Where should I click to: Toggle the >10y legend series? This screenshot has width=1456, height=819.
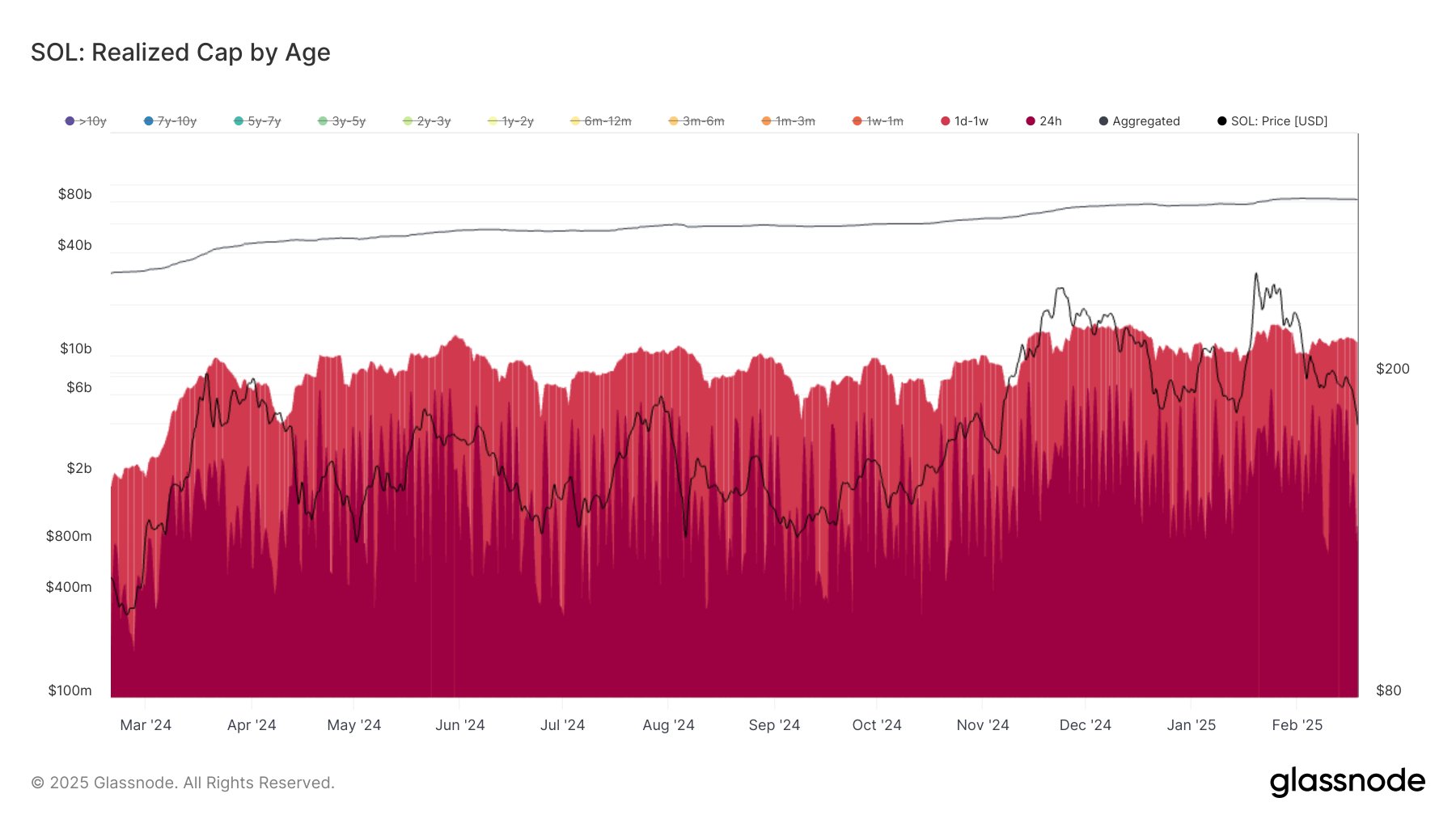tap(86, 121)
